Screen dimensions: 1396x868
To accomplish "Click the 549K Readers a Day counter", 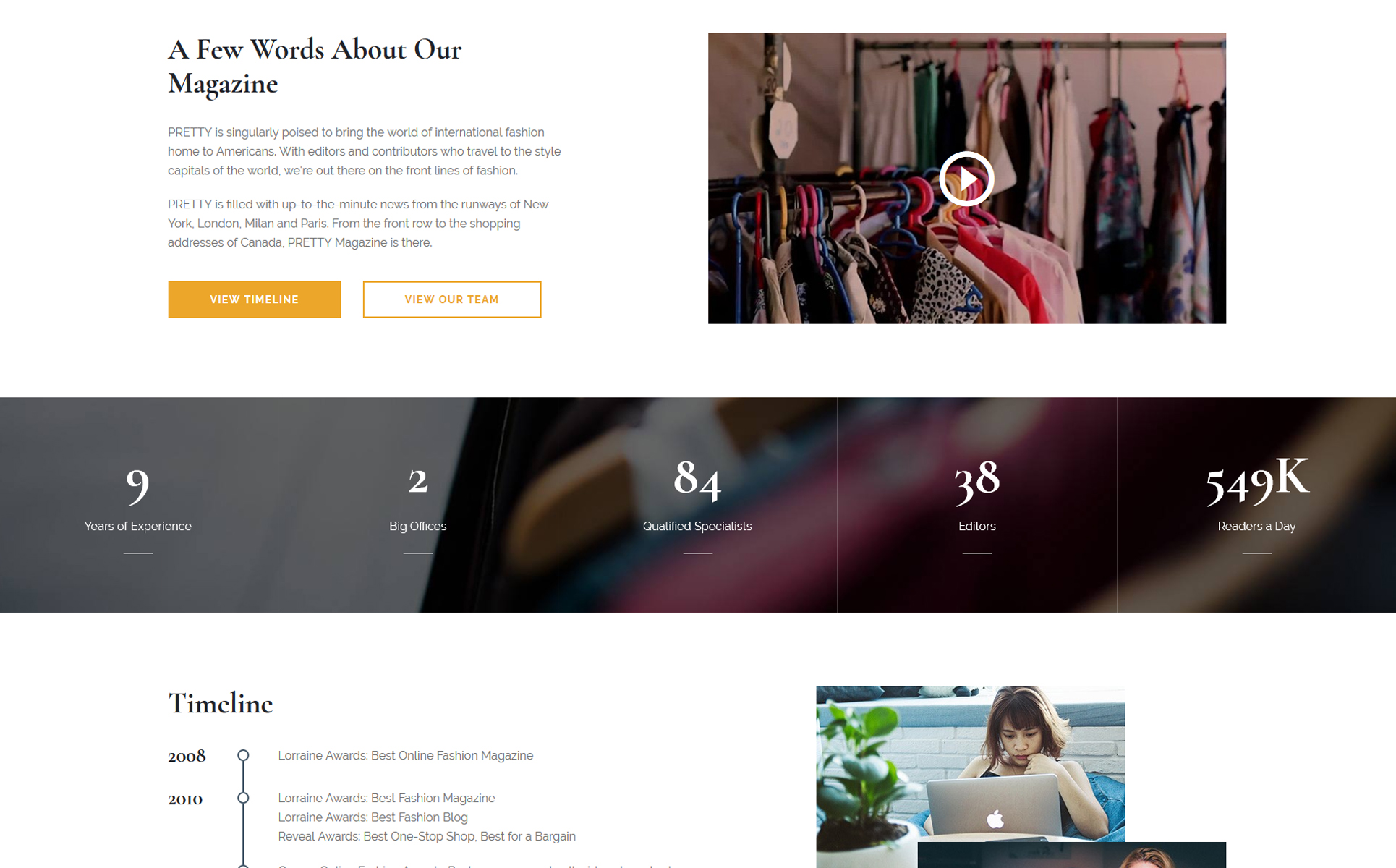I will coord(1256,505).
